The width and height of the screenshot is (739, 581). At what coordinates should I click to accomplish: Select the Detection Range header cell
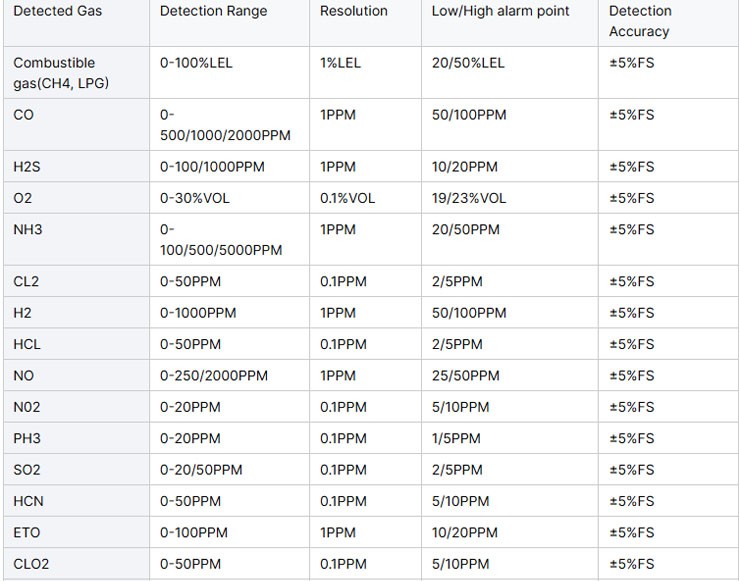[x=213, y=11]
